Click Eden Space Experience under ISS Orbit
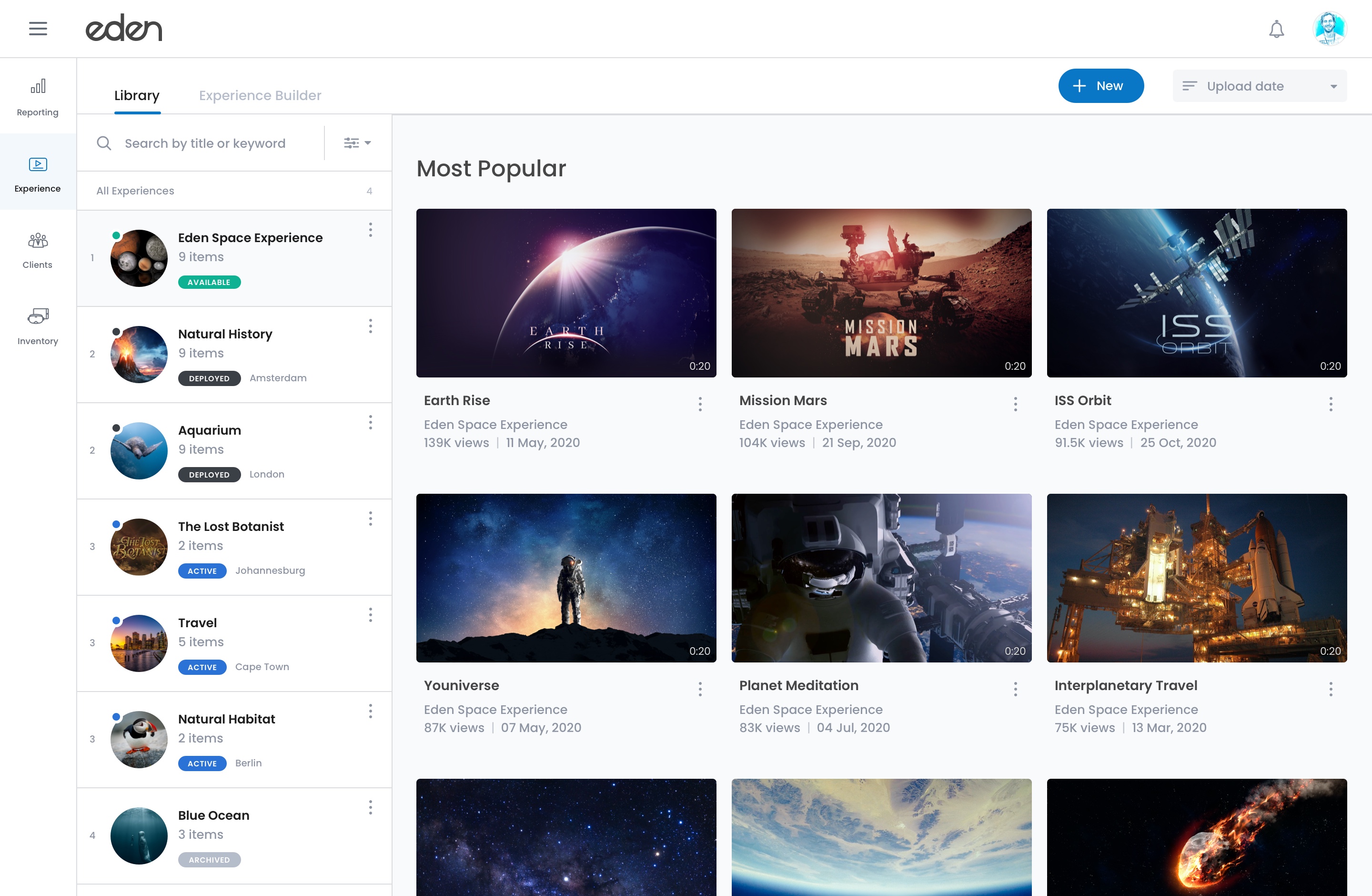This screenshot has height=896, width=1372. click(x=1126, y=425)
